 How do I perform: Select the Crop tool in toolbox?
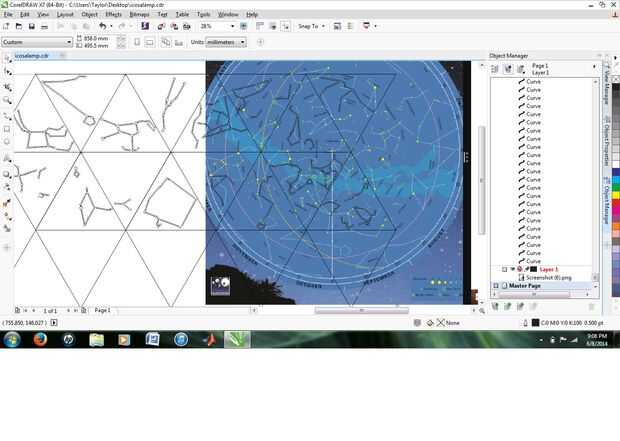pyautogui.click(x=7, y=87)
